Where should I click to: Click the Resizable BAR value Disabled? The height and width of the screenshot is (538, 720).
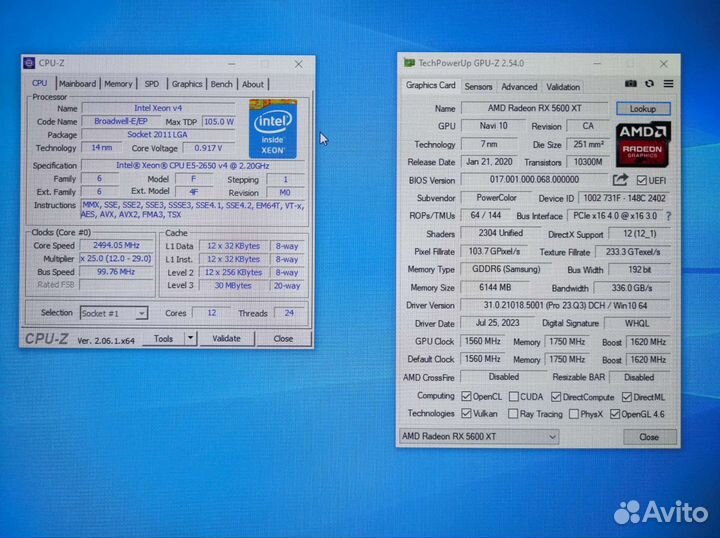click(x=639, y=377)
